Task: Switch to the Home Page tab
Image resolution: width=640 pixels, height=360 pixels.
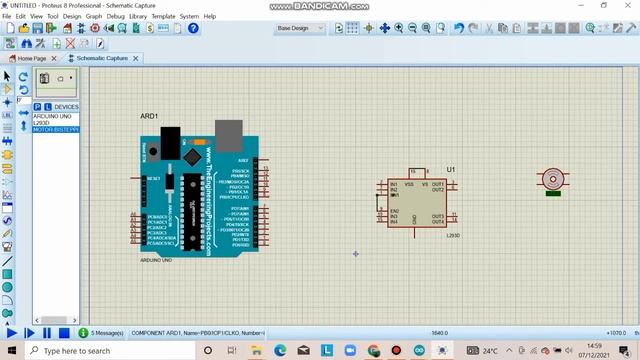Action: click(32, 58)
